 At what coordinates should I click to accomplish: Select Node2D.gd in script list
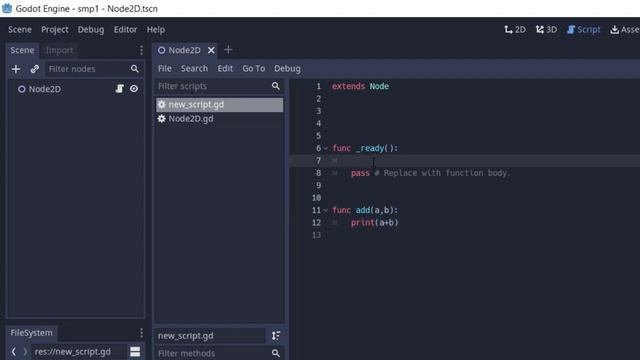pyautogui.click(x=220, y=119)
